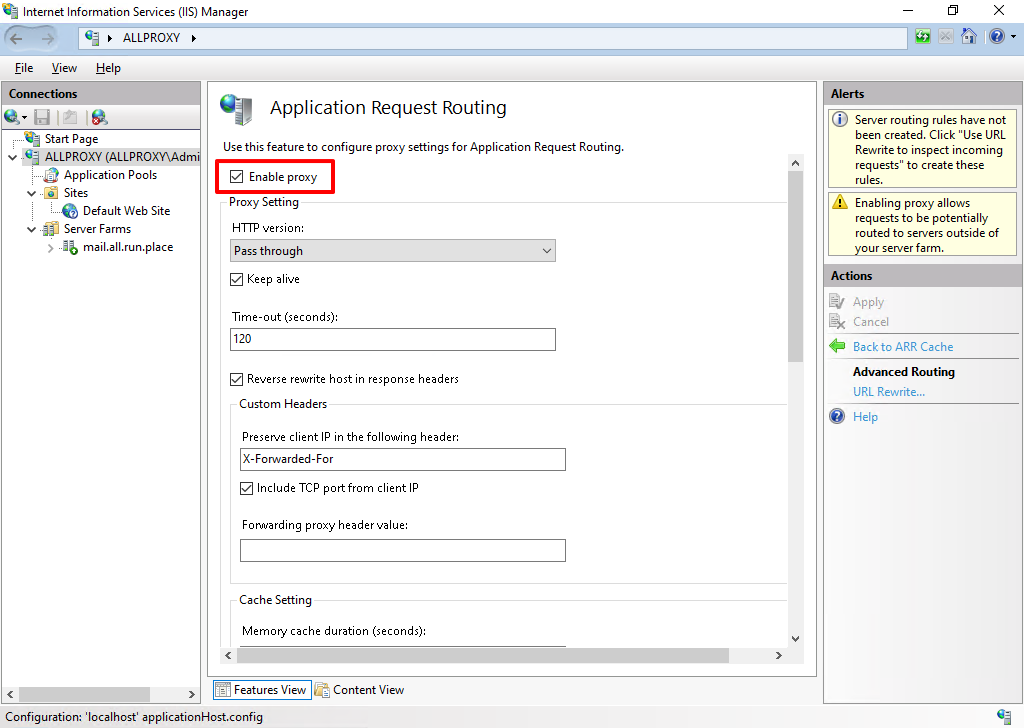Click the Help link in Actions

tap(865, 417)
